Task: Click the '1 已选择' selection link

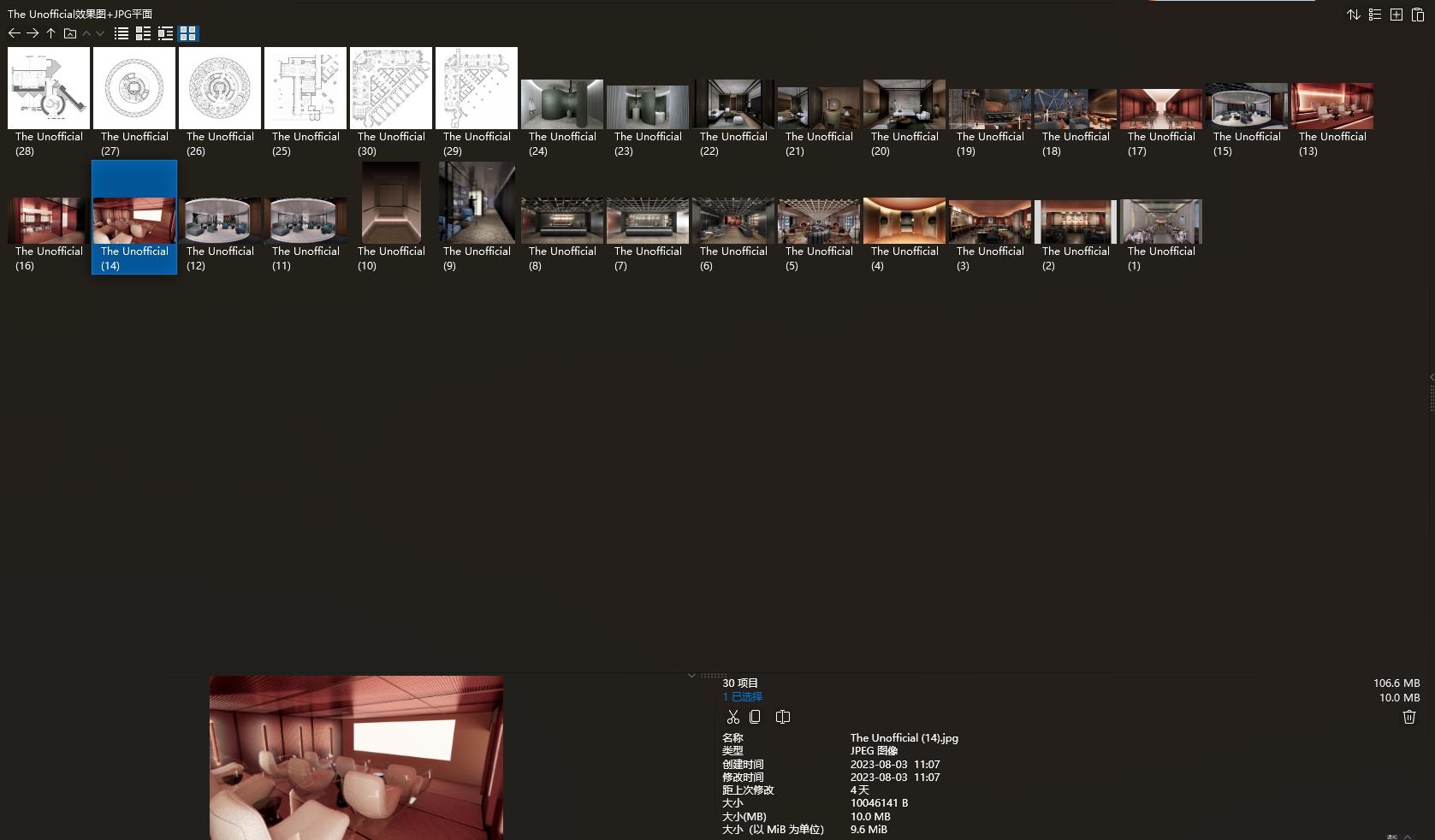Action: (742, 697)
